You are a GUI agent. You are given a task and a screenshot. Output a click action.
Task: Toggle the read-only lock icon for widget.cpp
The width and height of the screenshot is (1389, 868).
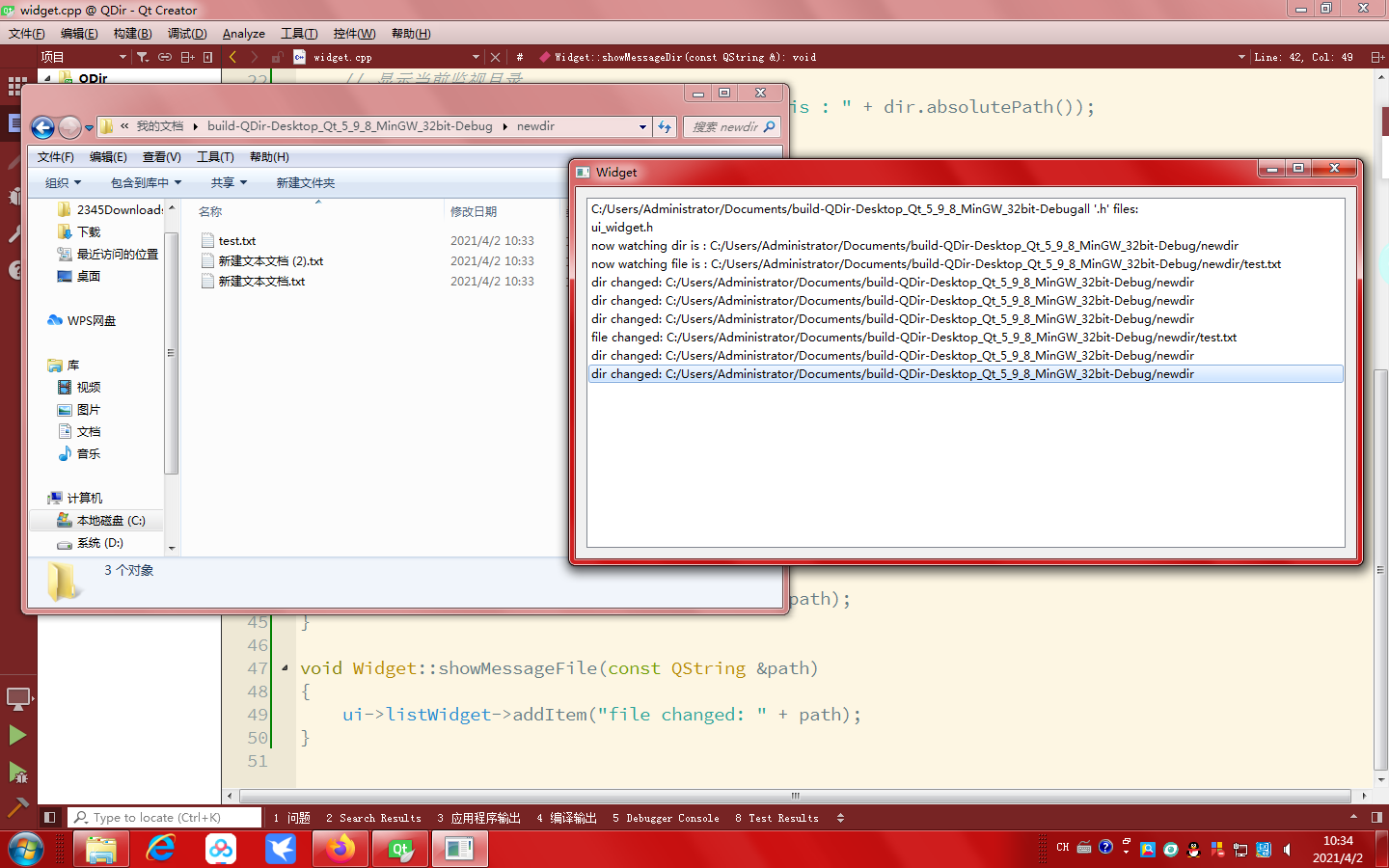point(278,57)
